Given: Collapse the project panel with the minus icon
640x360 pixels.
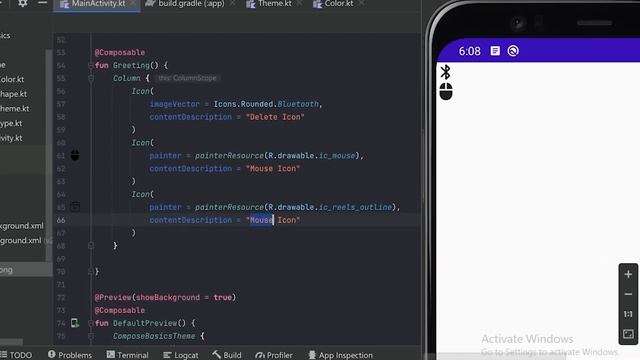Looking at the screenshot, I should coord(42,3).
